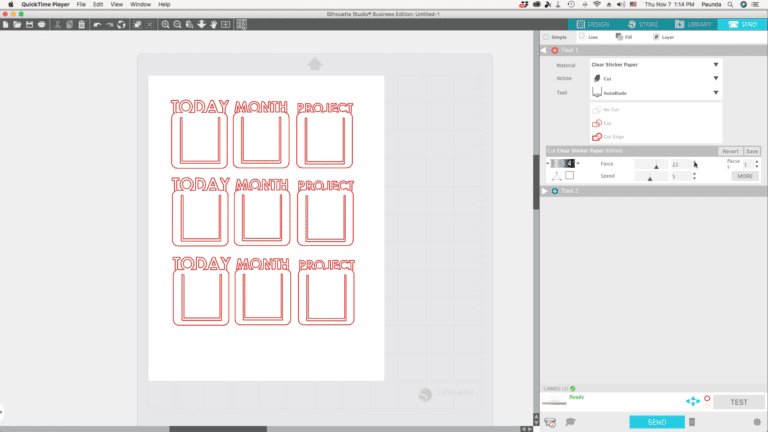Click the Force value field showing 22
Viewport: 768px width, 432px height.
[680, 164]
